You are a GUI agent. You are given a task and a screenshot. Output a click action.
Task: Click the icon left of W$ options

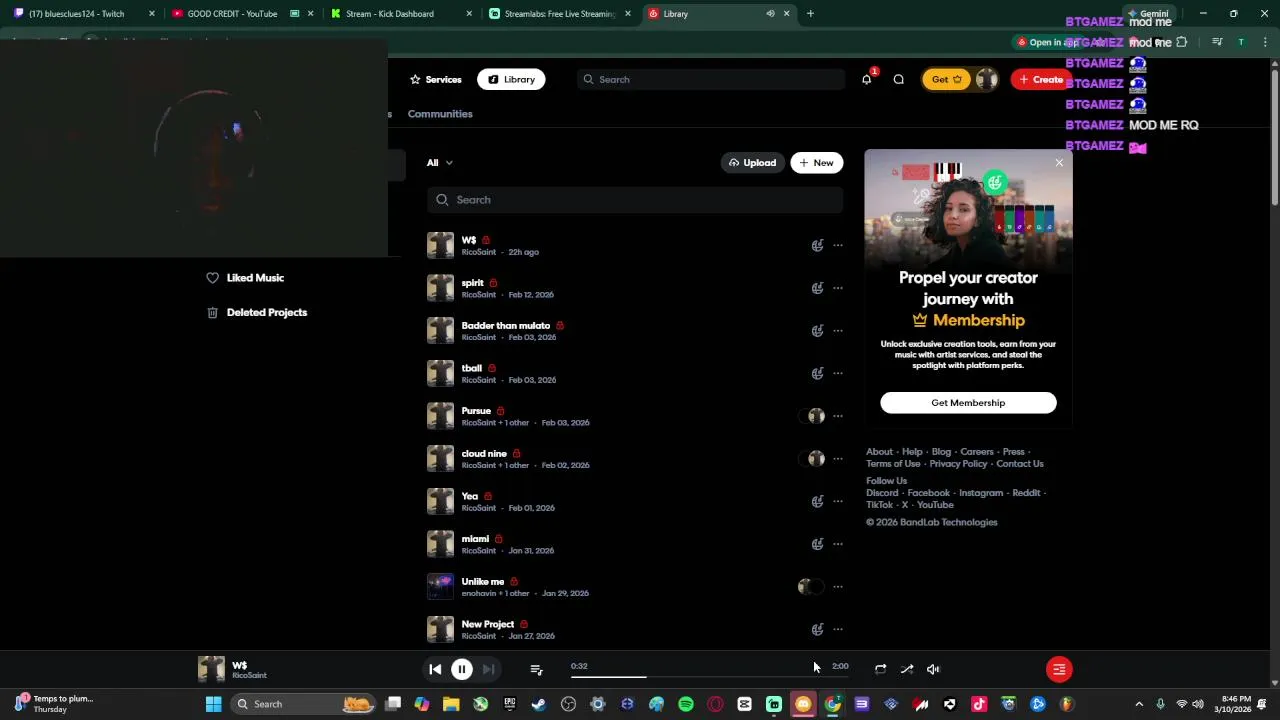coord(817,245)
